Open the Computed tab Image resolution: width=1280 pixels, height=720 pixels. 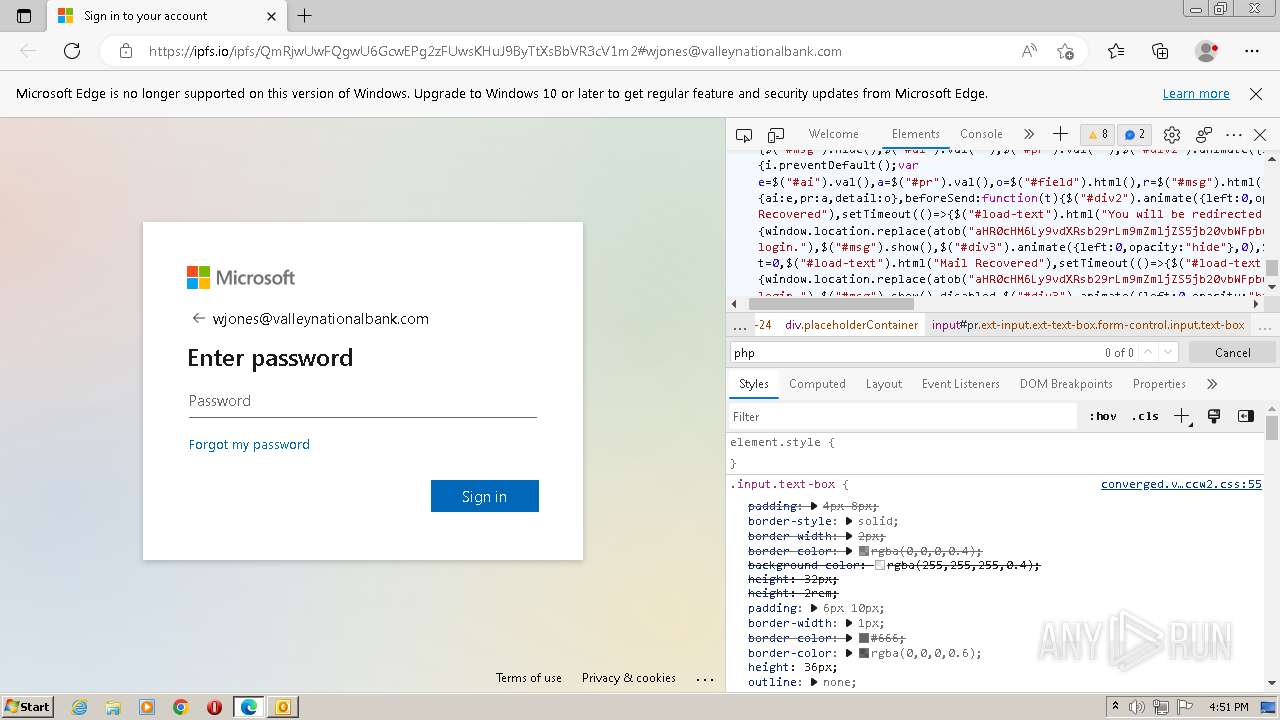click(x=817, y=384)
